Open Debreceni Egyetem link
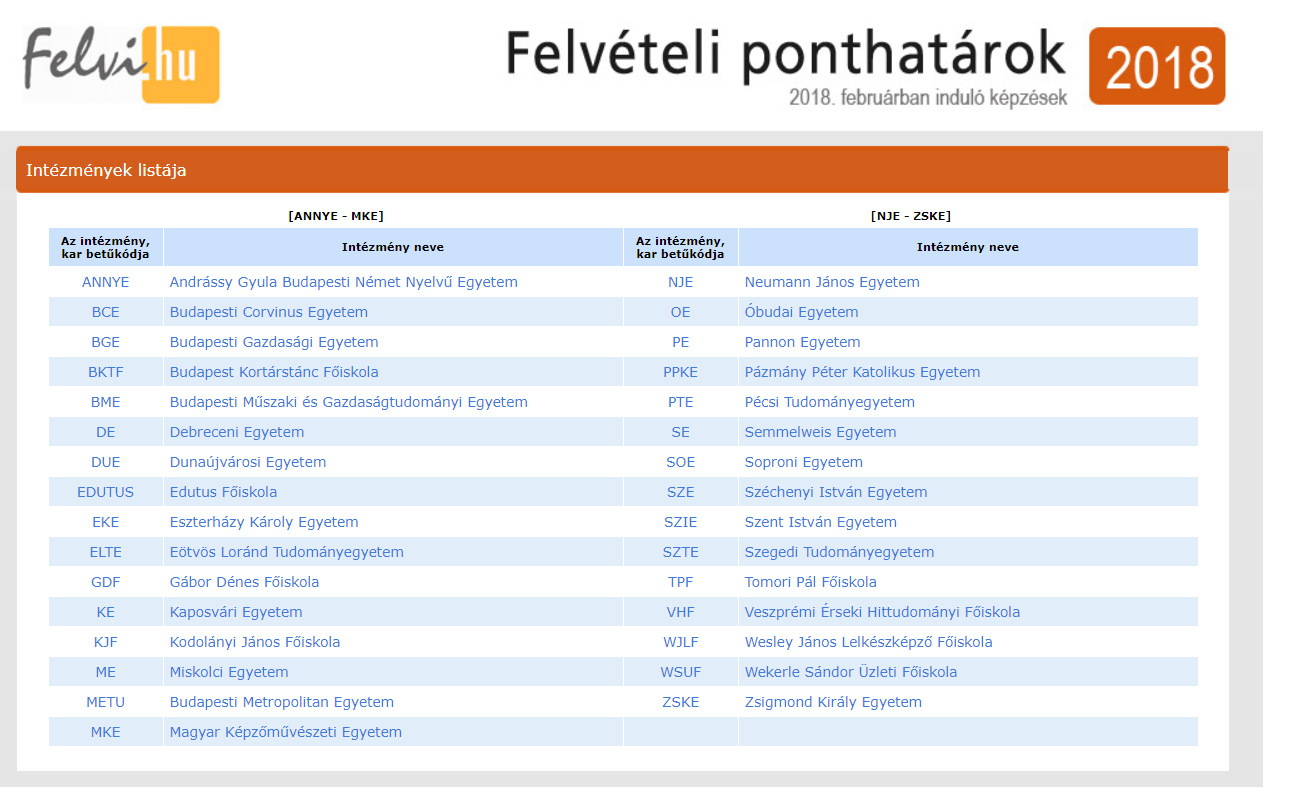Screen dimensions: 1309x801 point(237,432)
